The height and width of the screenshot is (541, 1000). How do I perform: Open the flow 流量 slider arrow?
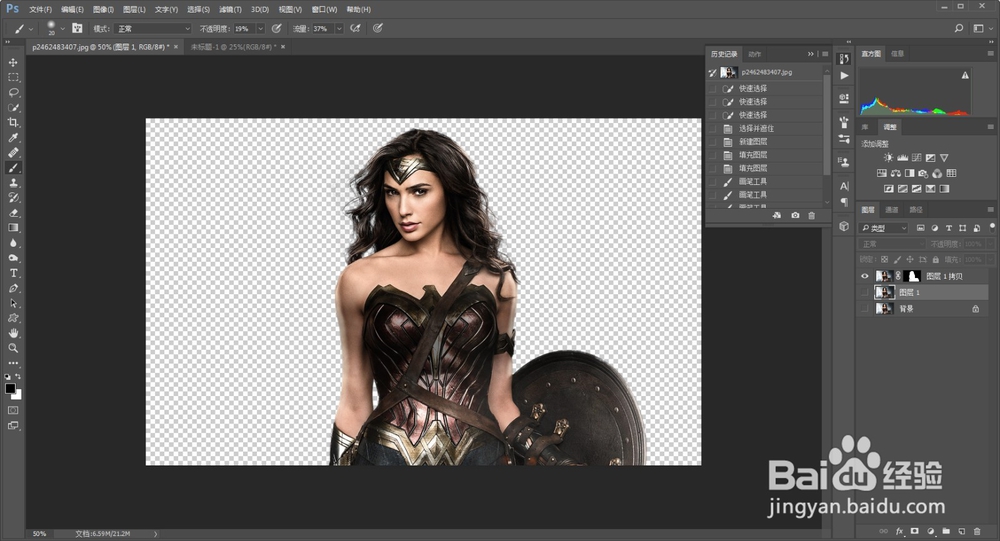coord(339,29)
